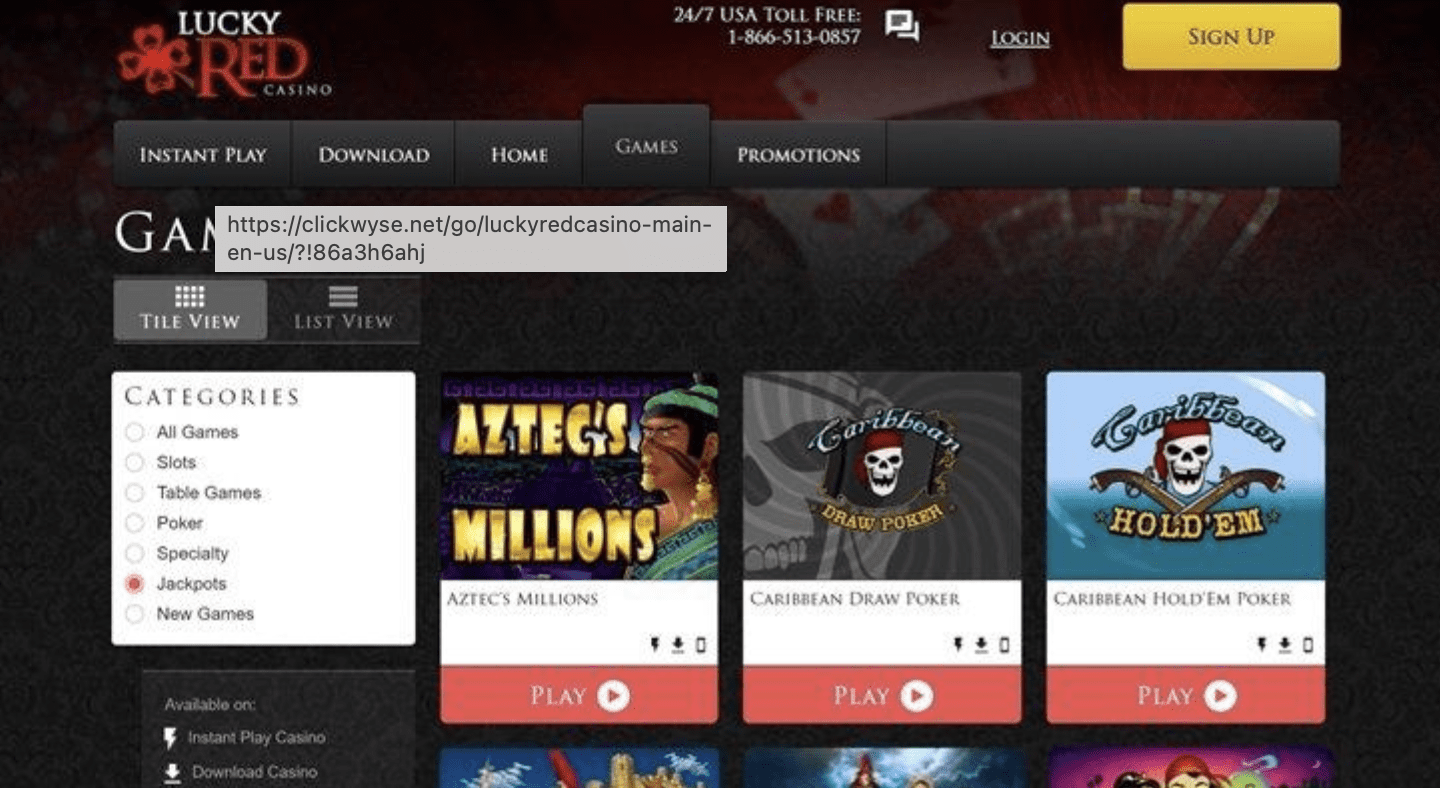
Task: Go to the Home nav tab
Action: coord(519,154)
